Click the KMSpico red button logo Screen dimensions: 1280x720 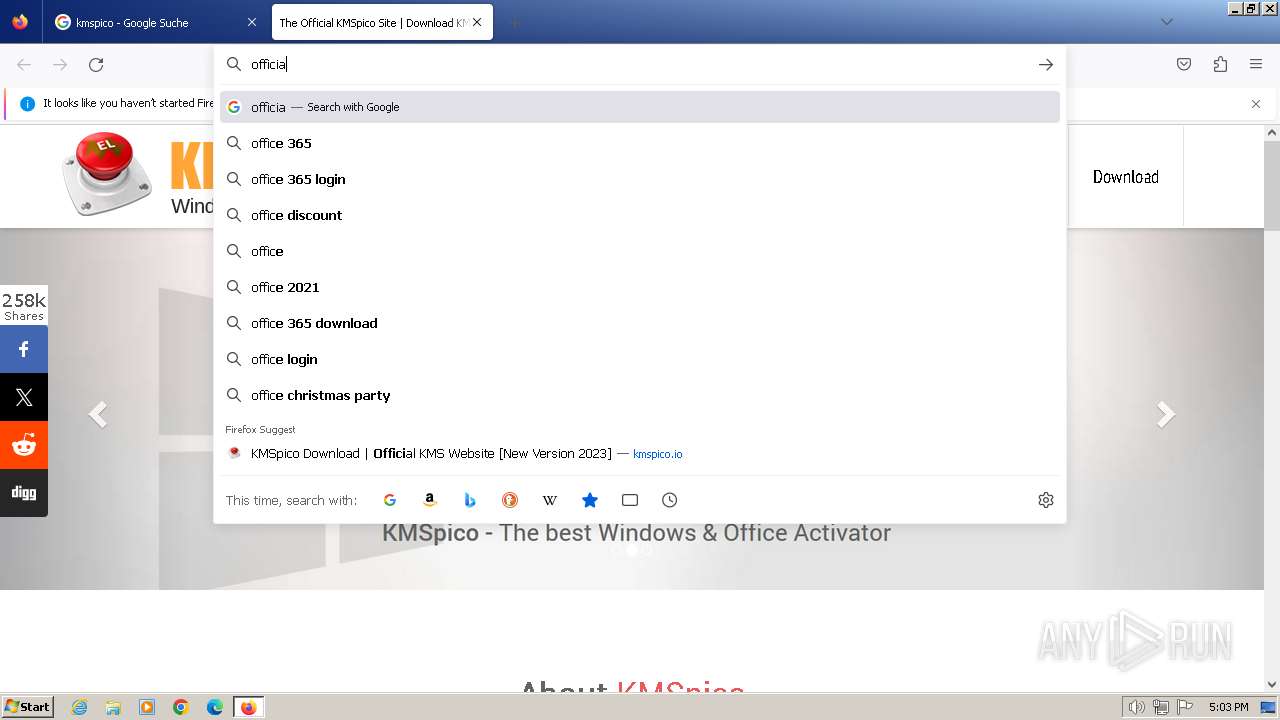click(107, 173)
